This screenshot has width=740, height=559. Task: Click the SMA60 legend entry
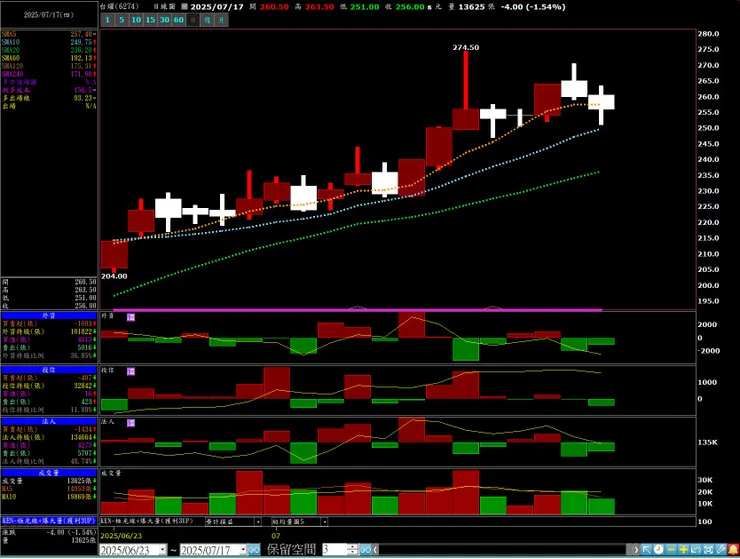click(x=49, y=58)
